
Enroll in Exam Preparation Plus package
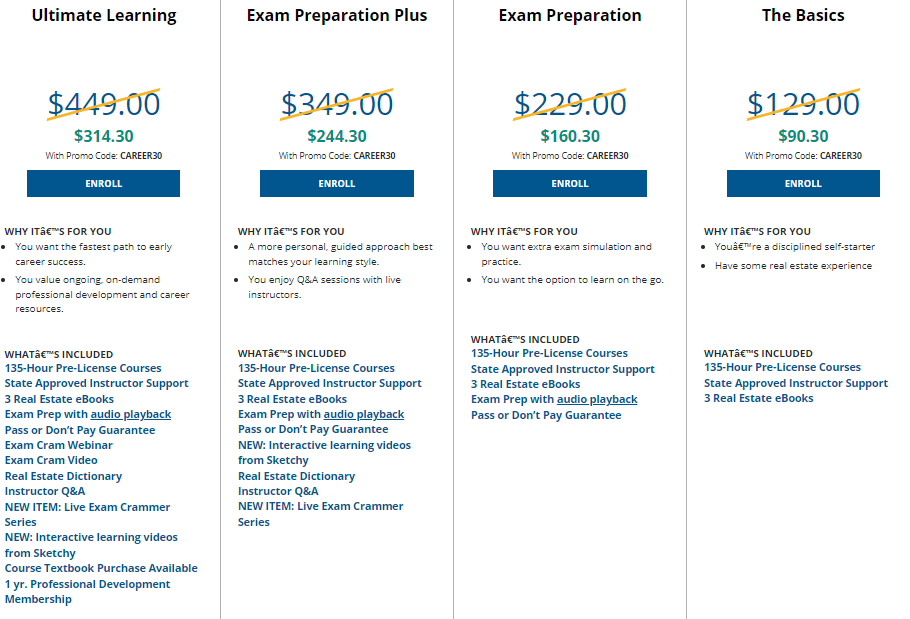(337, 183)
